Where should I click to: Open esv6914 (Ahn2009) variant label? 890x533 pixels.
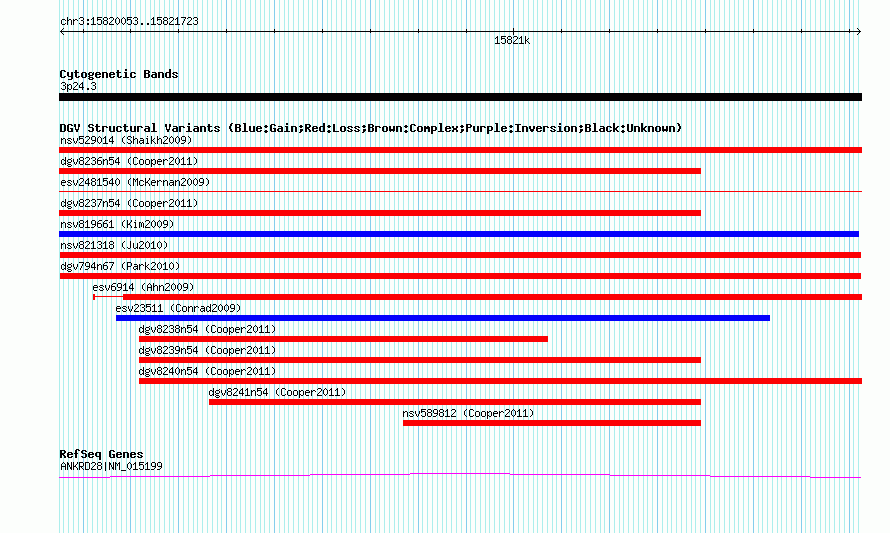[143, 287]
